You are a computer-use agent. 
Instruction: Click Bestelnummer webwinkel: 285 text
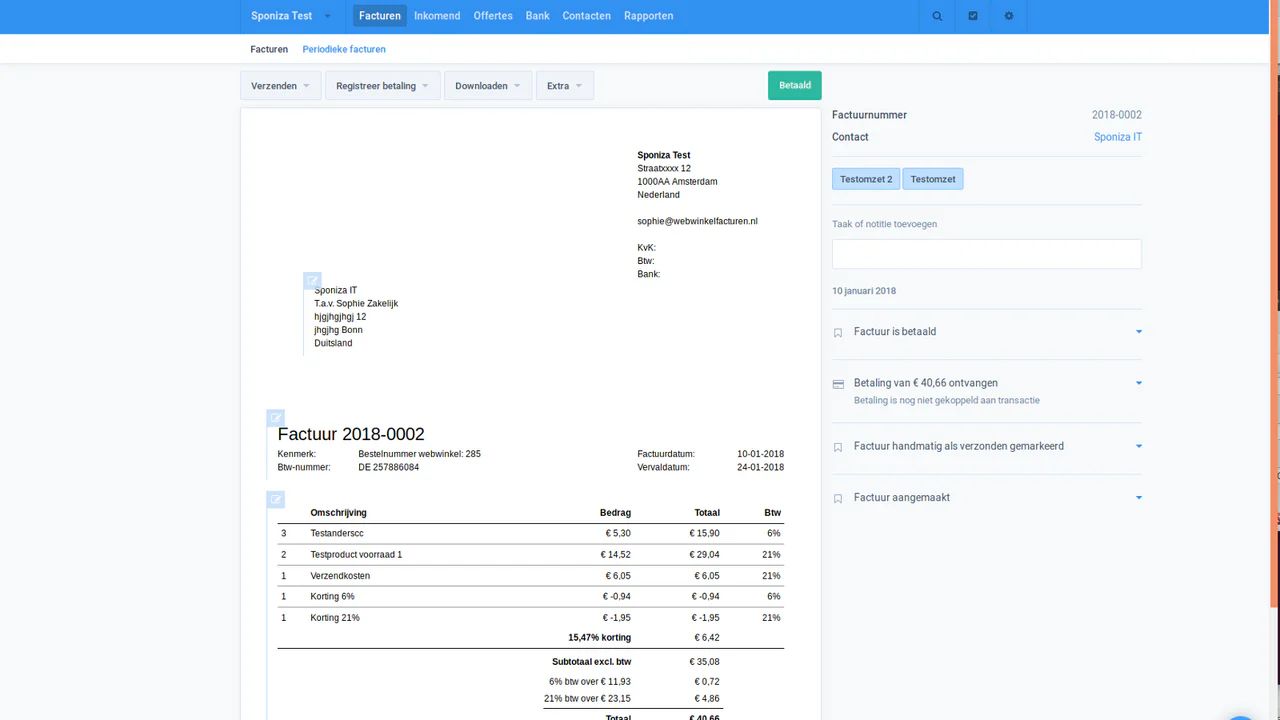click(x=419, y=454)
